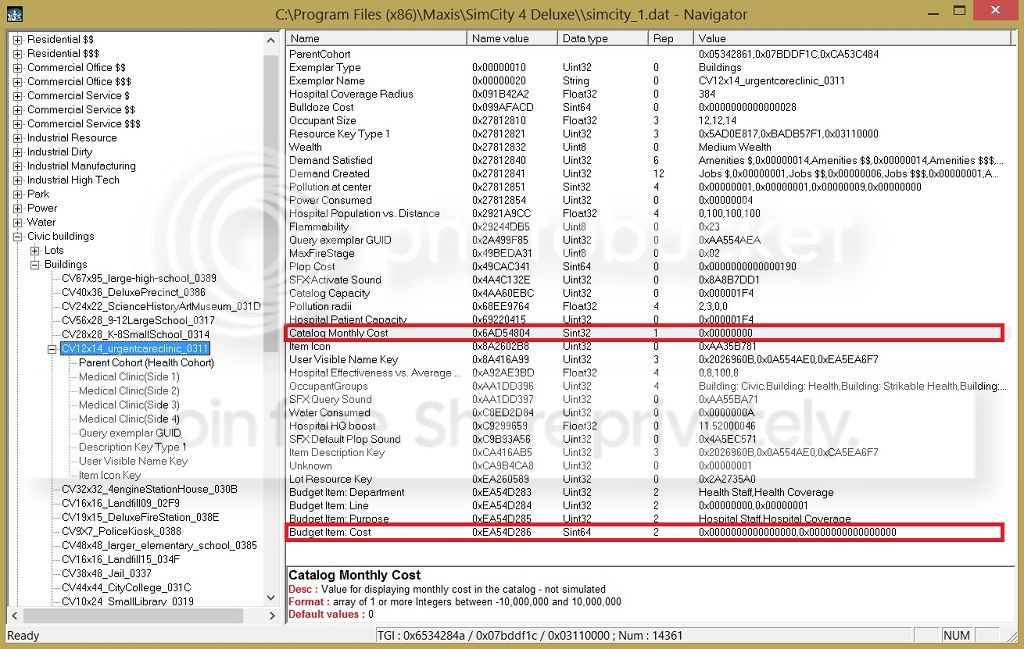Screen dimensions: 1024x649
Task: Sort by the Name value column header
Action: click(x=512, y=39)
